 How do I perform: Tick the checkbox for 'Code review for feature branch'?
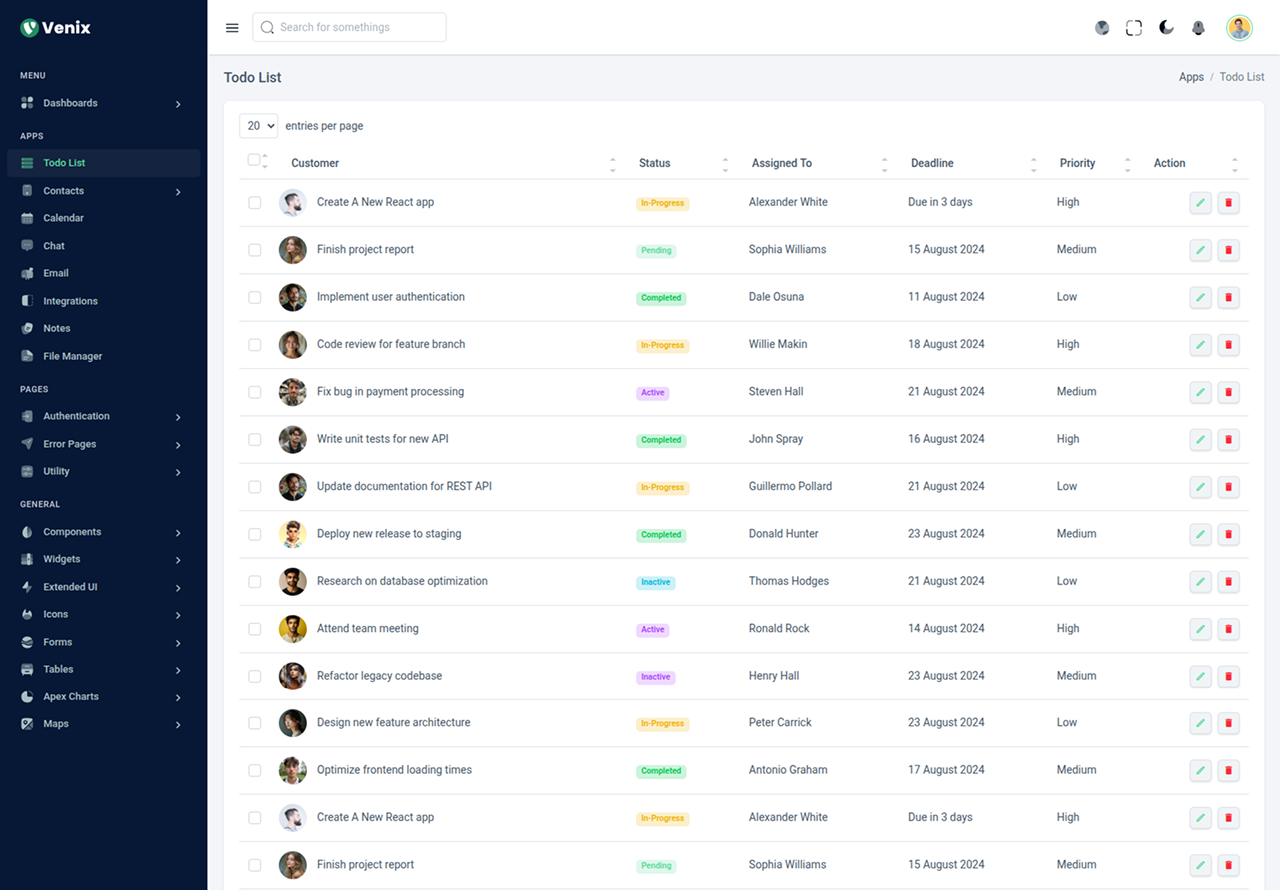[x=255, y=344]
